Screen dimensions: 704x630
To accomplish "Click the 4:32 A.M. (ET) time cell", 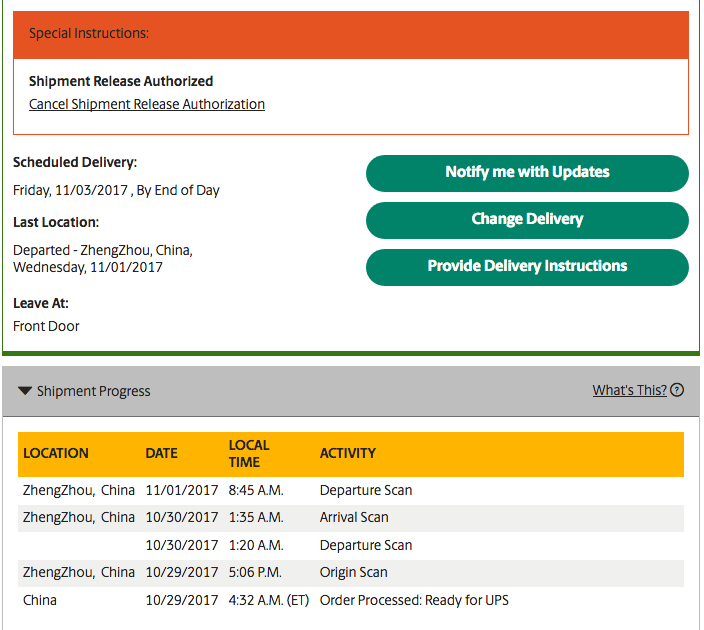I will 269,600.
